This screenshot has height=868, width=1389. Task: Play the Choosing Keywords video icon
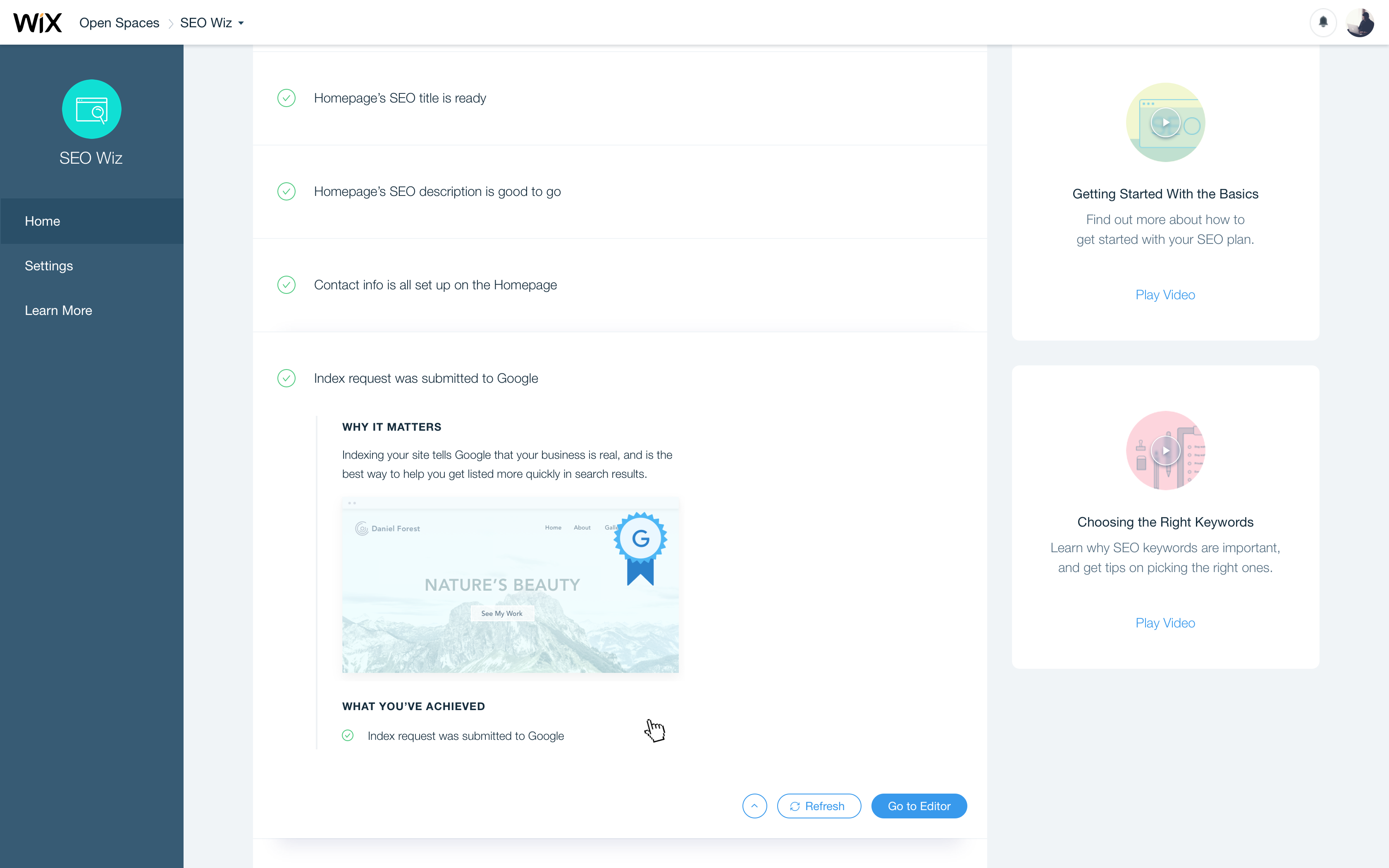tap(1165, 451)
